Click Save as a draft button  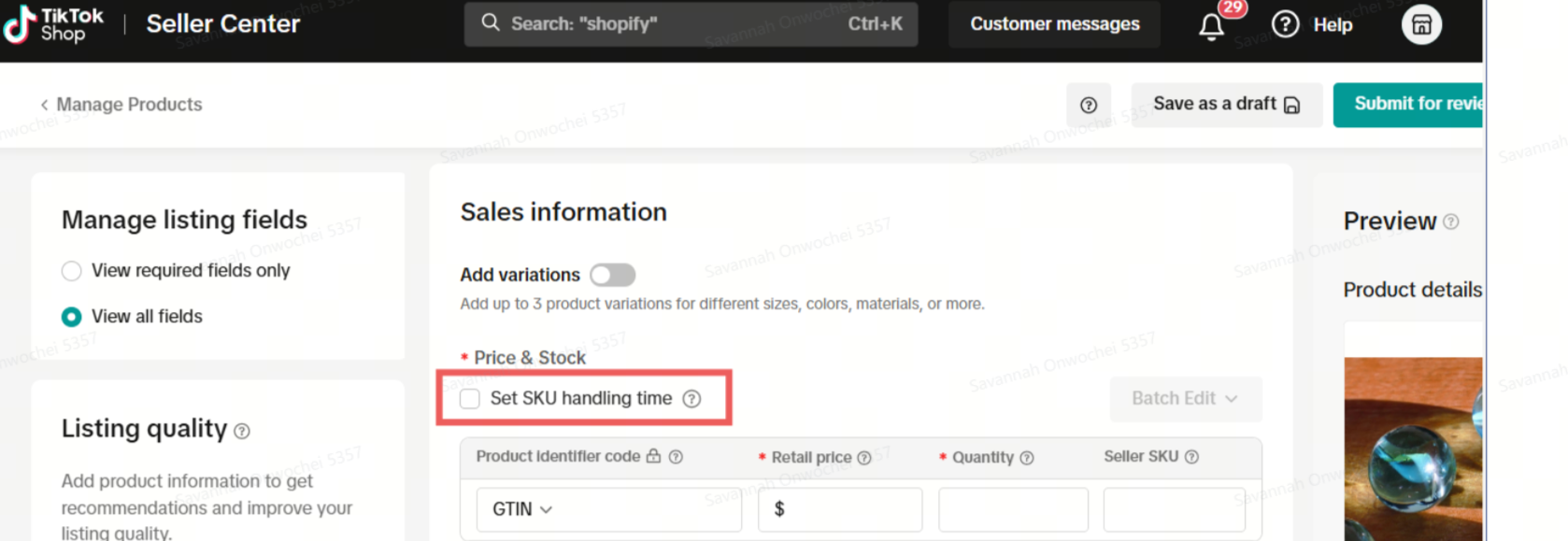1225,105
